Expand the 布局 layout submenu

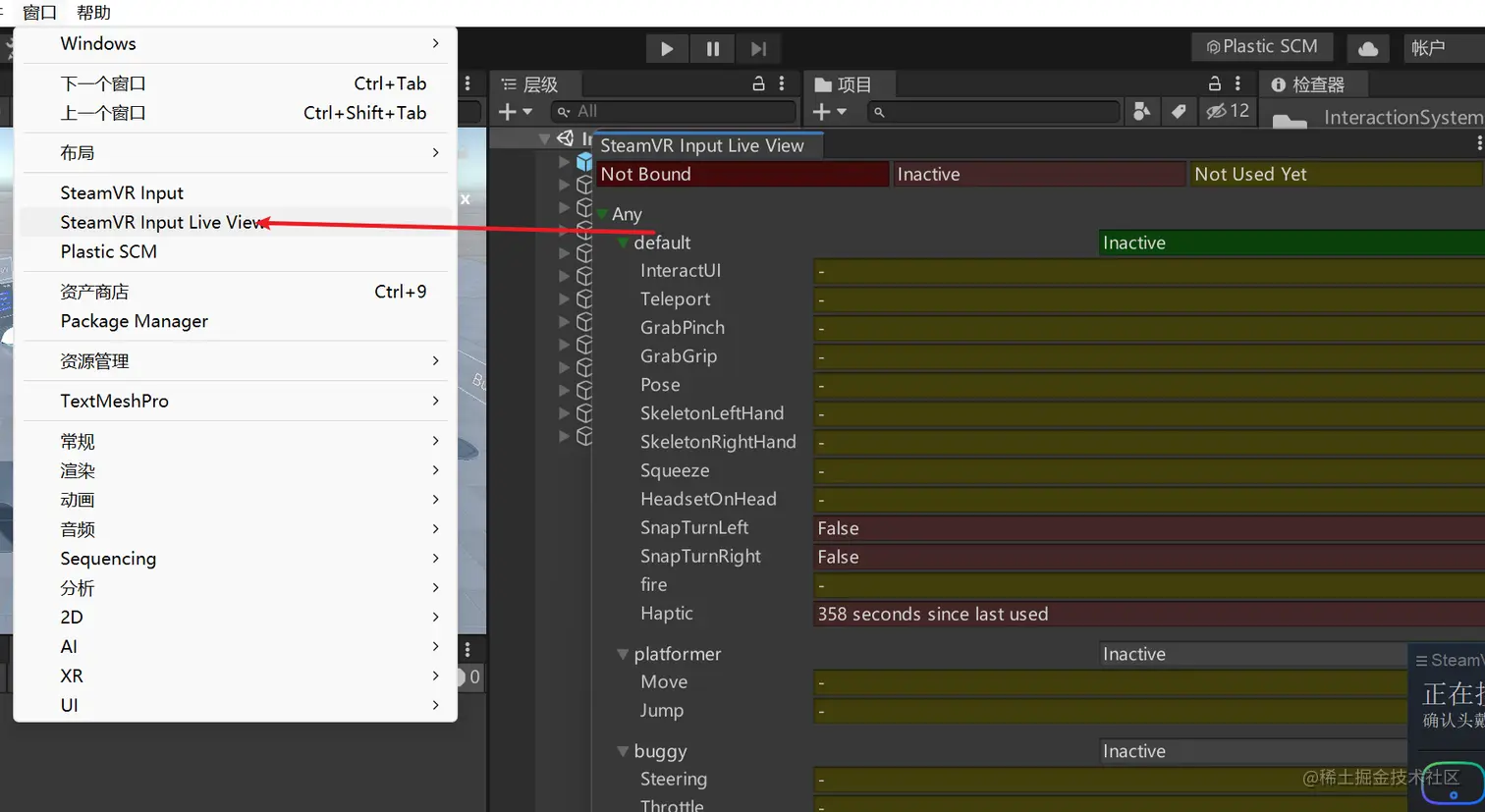236,153
